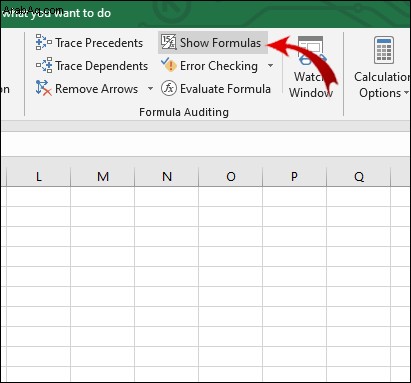This screenshot has height=383, width=411.
Task: Select column N header
Action: (167, 176)
